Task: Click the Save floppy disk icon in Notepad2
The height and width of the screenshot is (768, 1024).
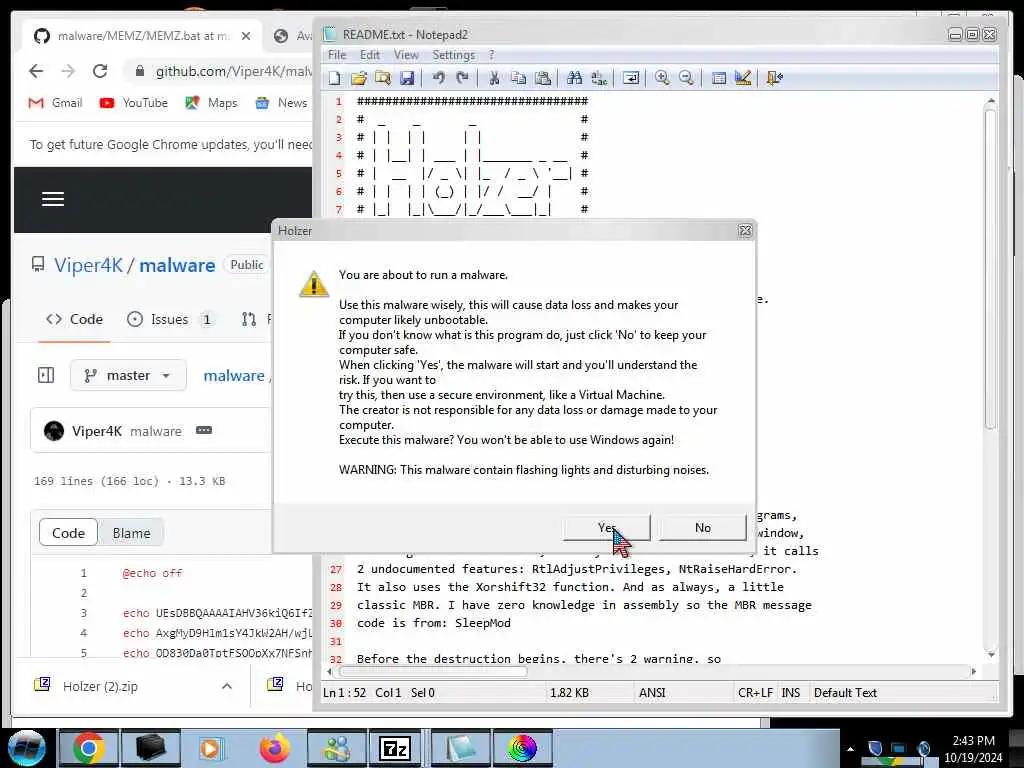Action: tap(407, 78)
